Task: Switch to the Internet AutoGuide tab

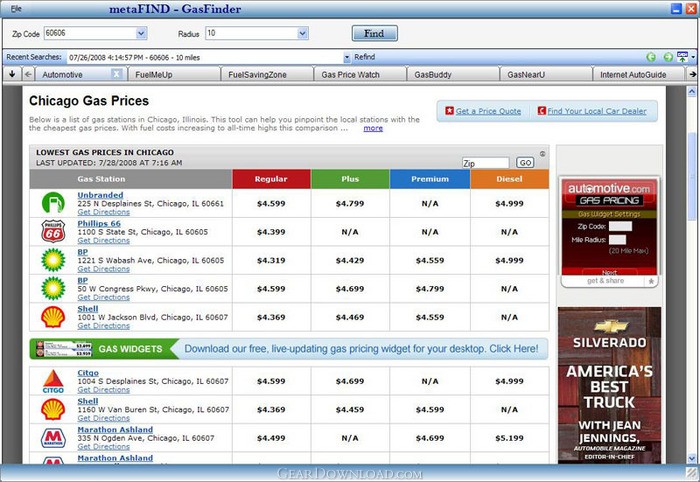Action: tap(639, 75)
